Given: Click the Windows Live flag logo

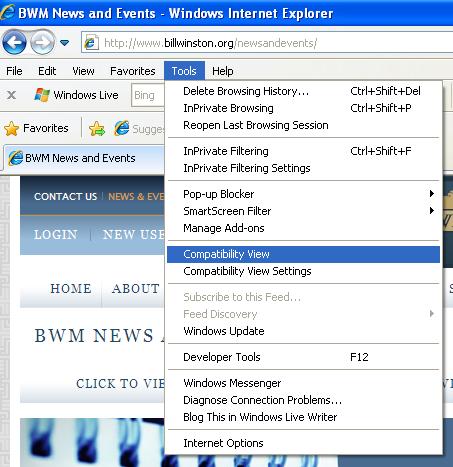Looking at the screenshot, I should (42, 95).
